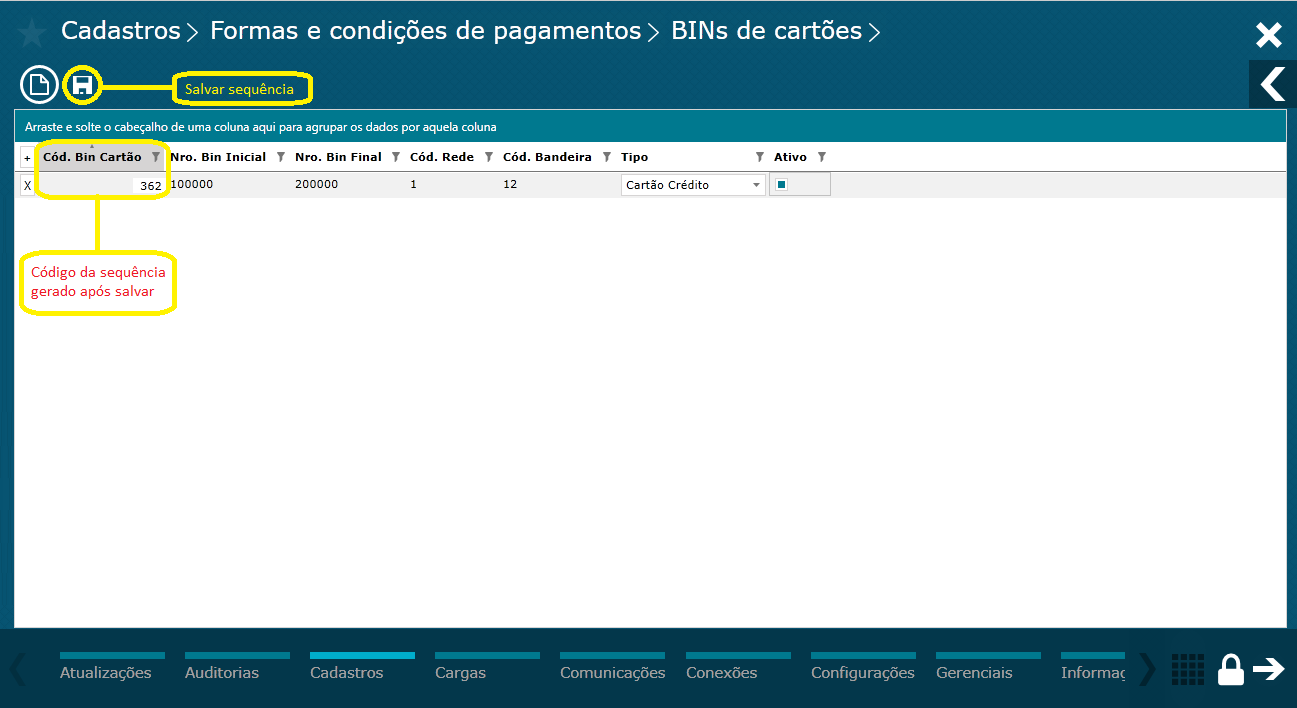Collapse panel with the left chevron button
Image resolution: width=1297 pixels, height=708 pixels.
[x=1273, y=84]
